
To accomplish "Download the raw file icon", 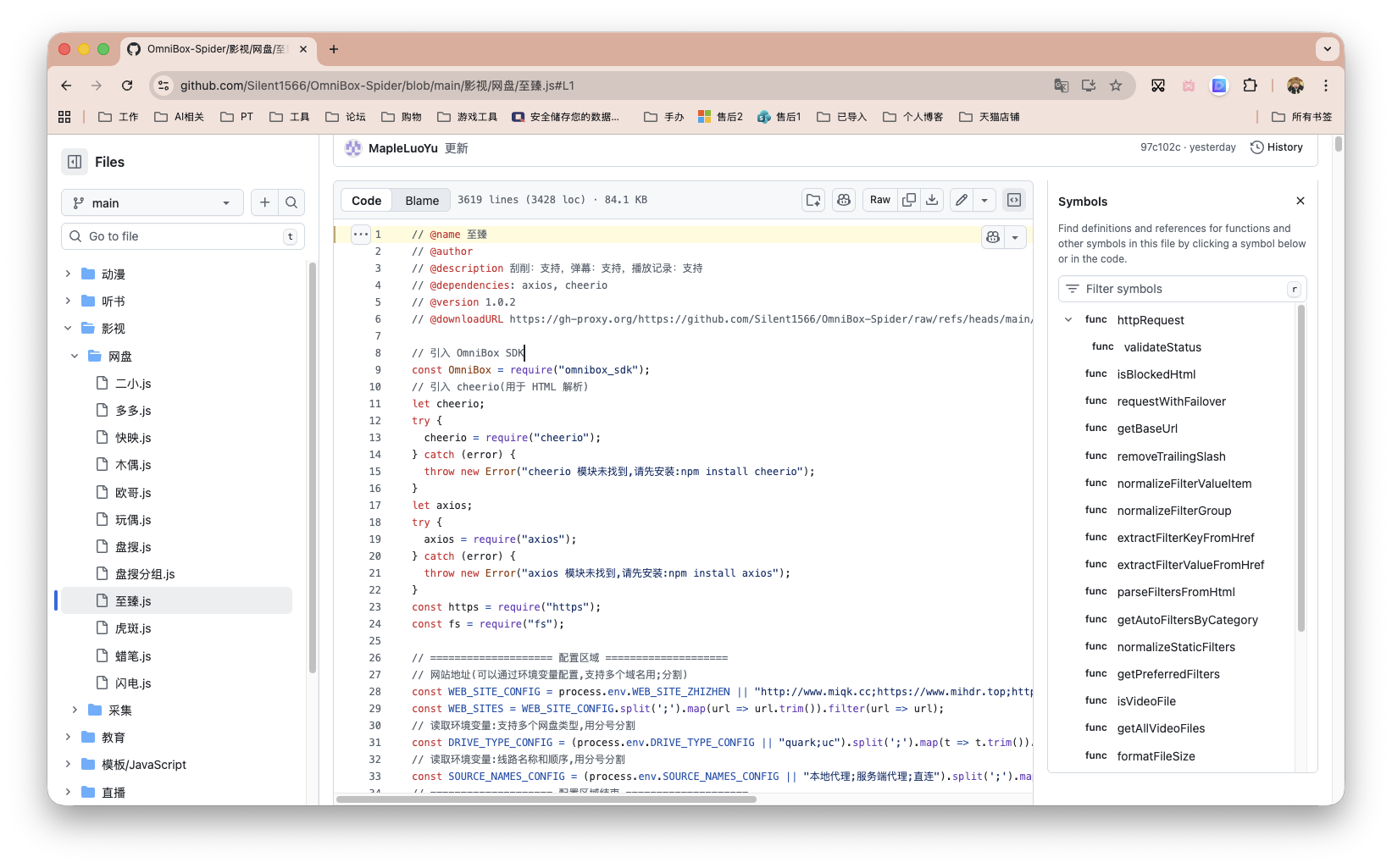I will tap(932, 200).
